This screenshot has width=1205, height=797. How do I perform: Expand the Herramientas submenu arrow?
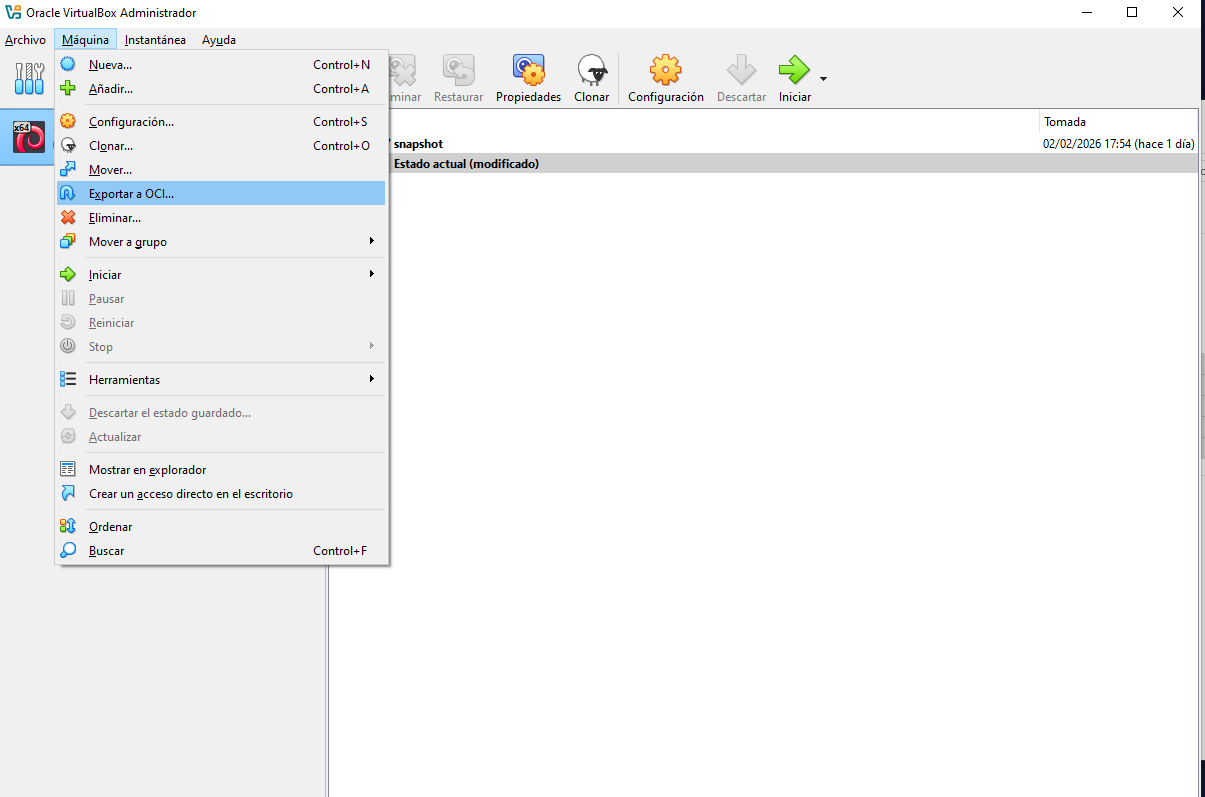coord(371,379)
